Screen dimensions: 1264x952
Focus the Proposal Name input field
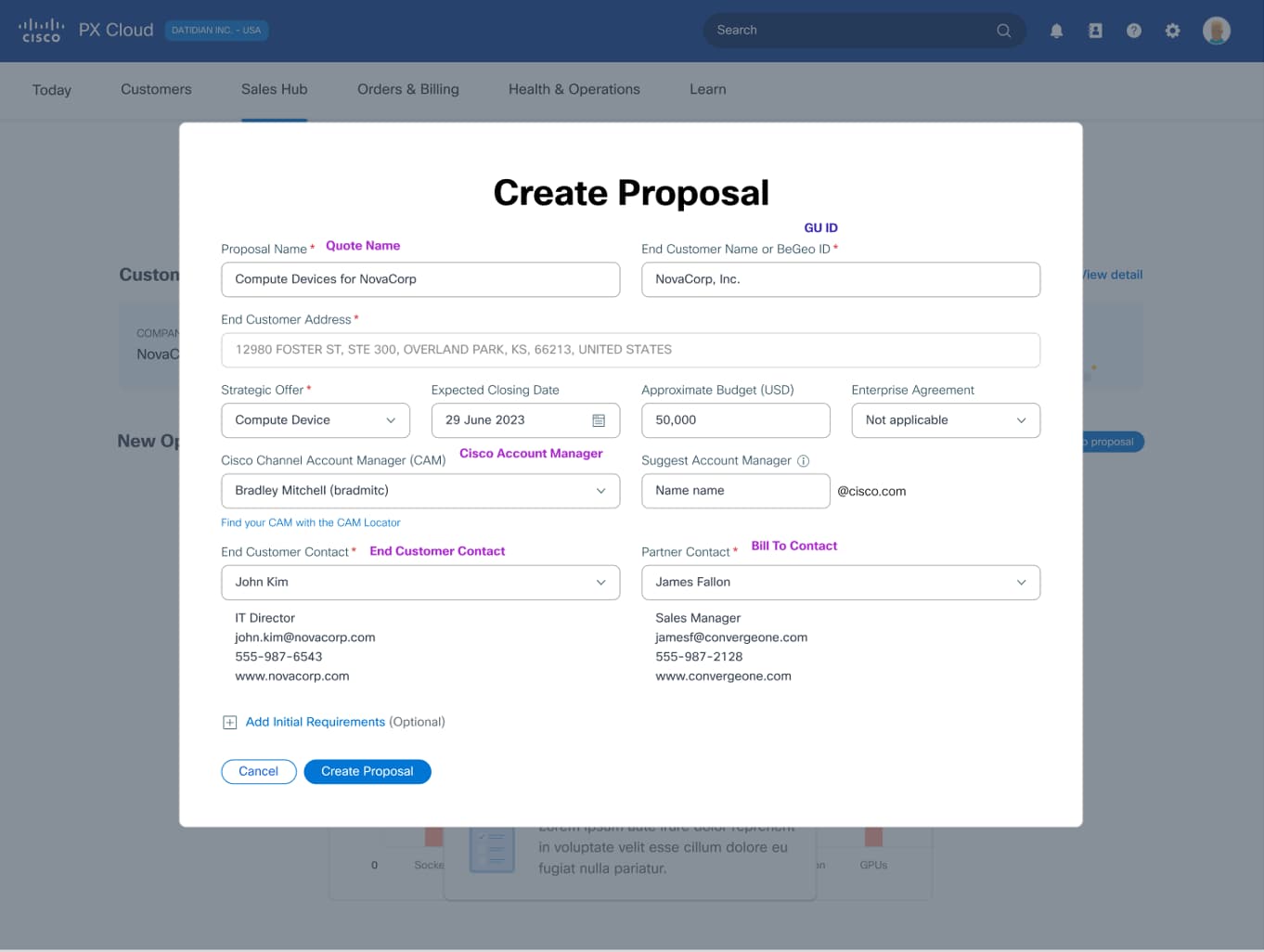(x=420, y=279)
